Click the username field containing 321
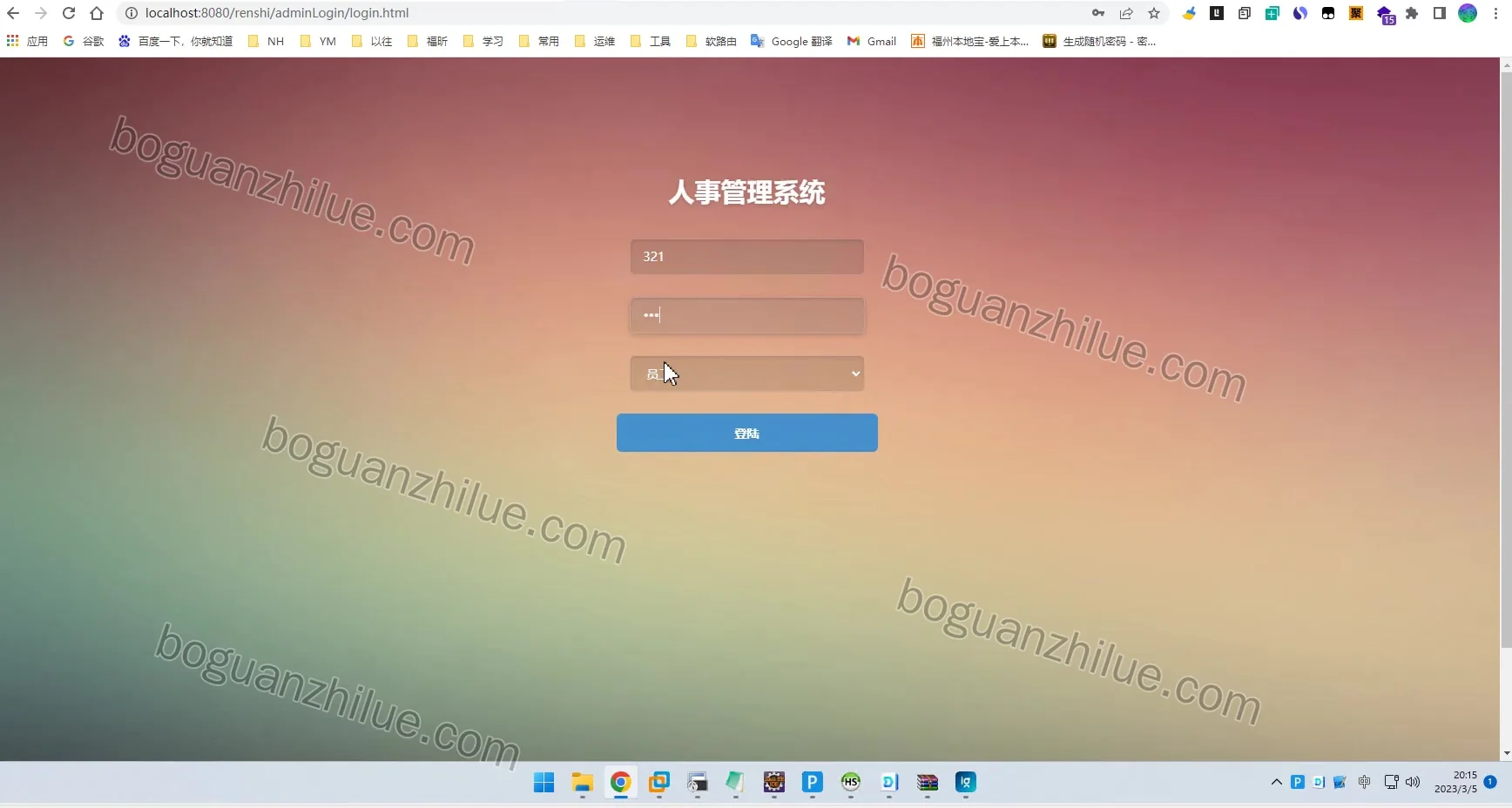The image size is (1512, 808). pyautogui.click(x=747, y=257)
